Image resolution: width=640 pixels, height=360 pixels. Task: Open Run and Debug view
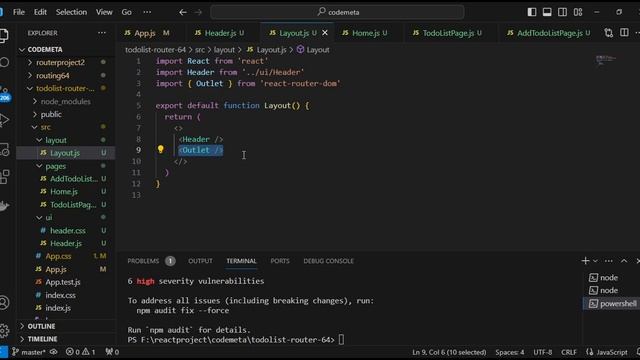pos(4,120)
